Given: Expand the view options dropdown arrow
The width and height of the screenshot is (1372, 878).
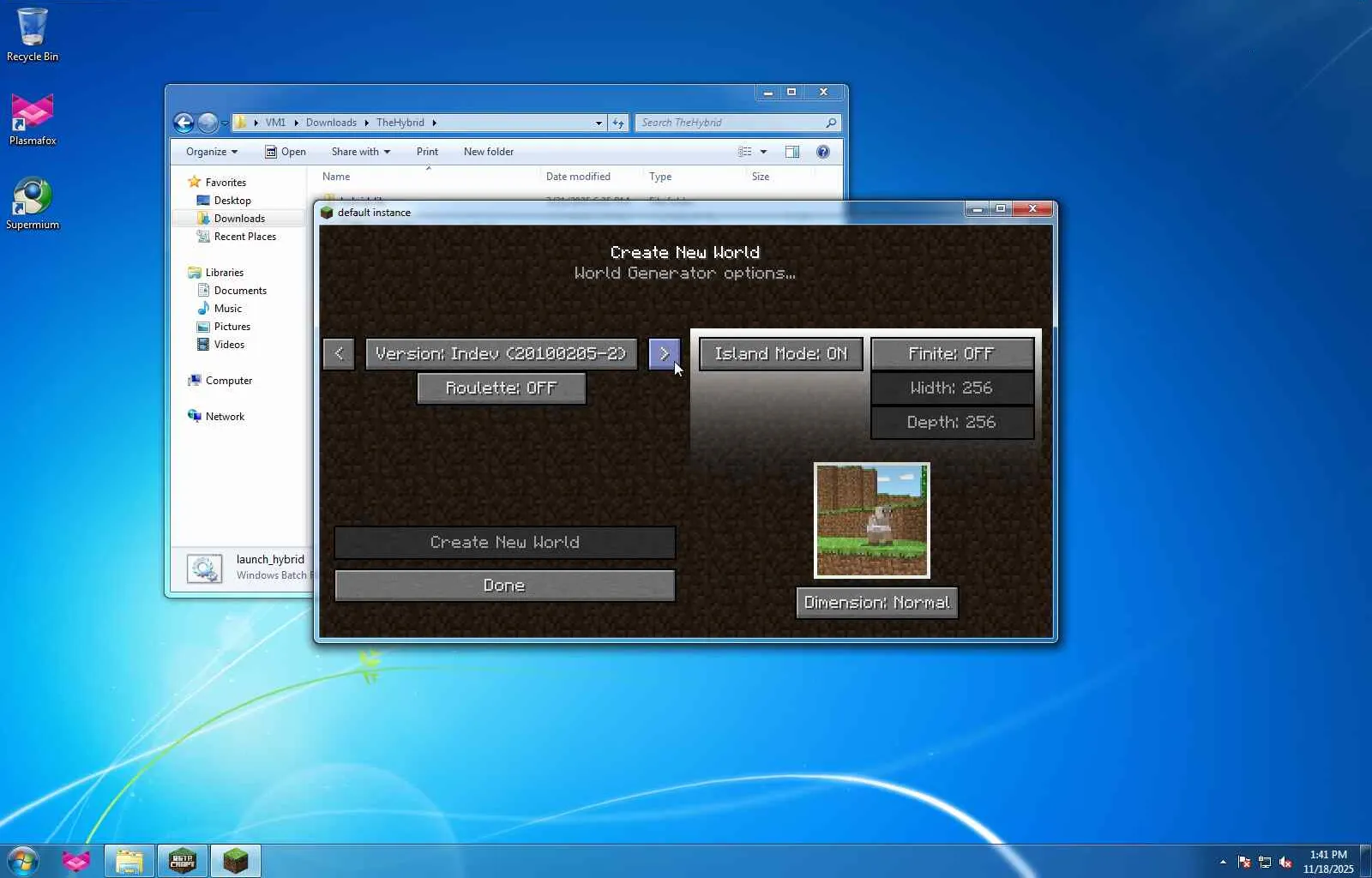Looking at the screenshot, I should [763, 152].
